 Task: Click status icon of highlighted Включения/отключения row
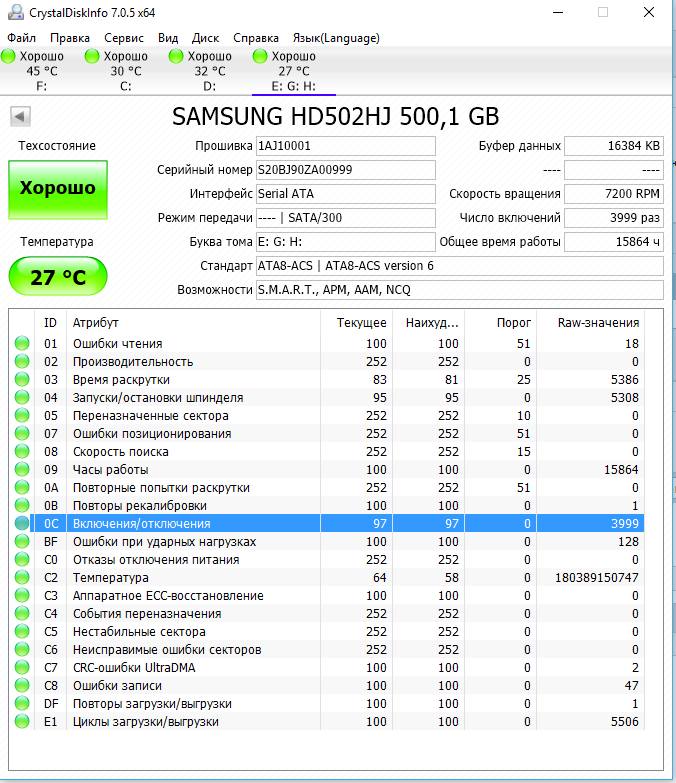[x=22, y=523]
